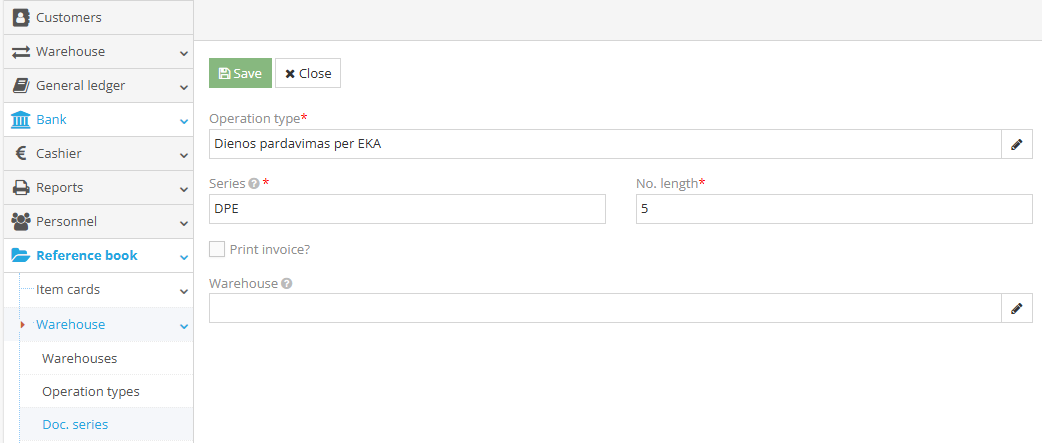Click the Bank building icon
The width and height of the screenshot is (1042, 443).
coord(20,119)
